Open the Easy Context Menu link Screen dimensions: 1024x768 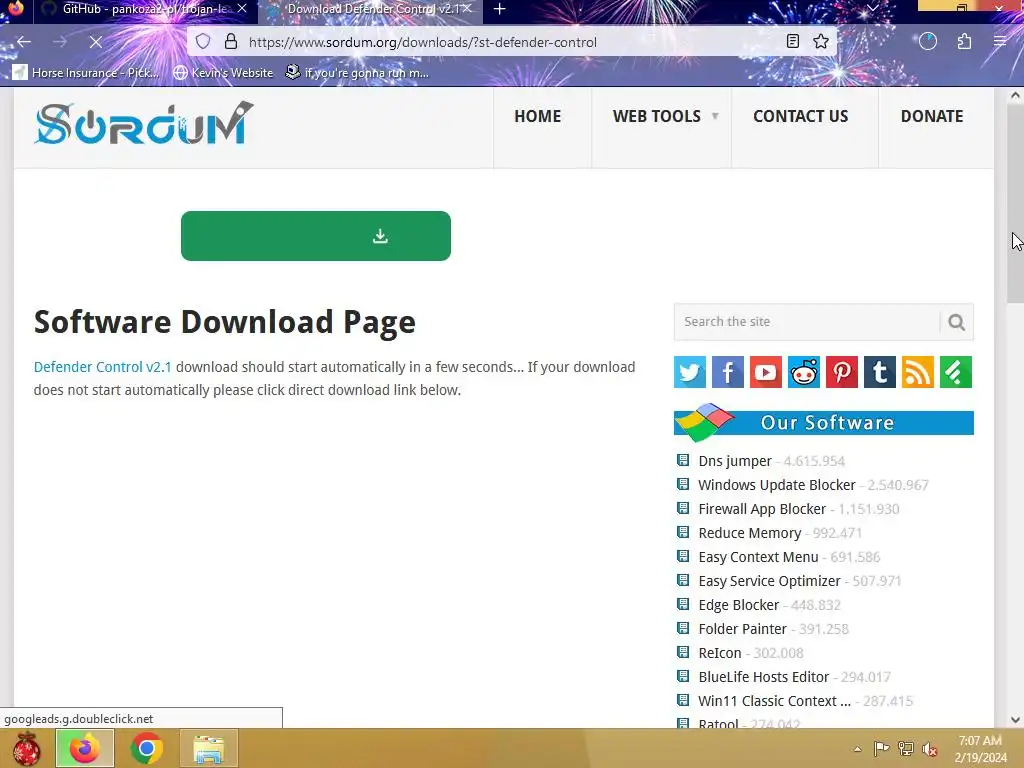758,557
